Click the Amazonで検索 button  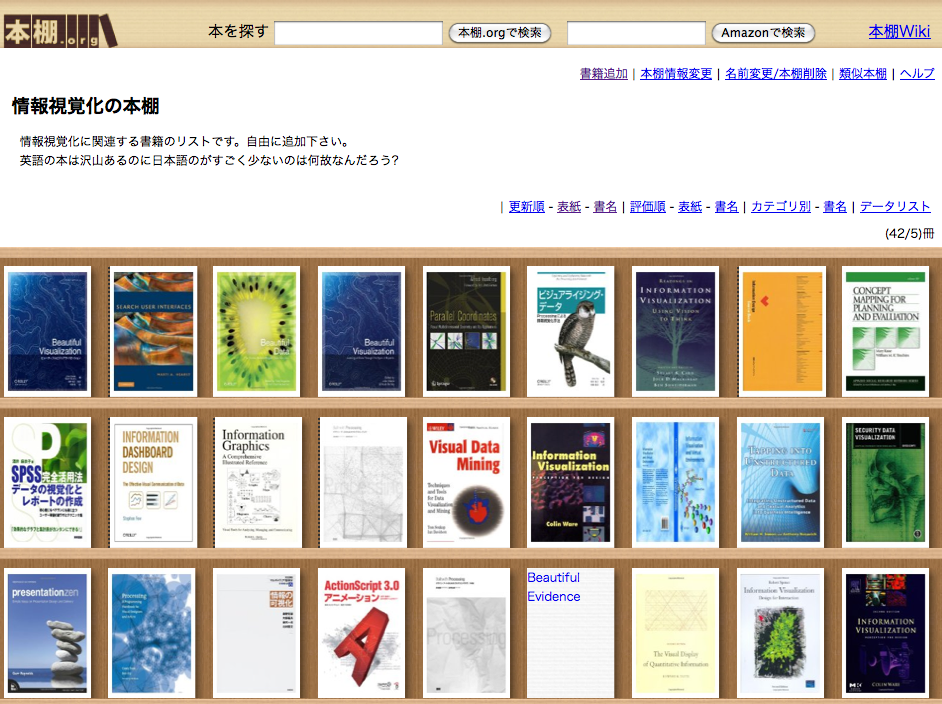pos(763,32)
